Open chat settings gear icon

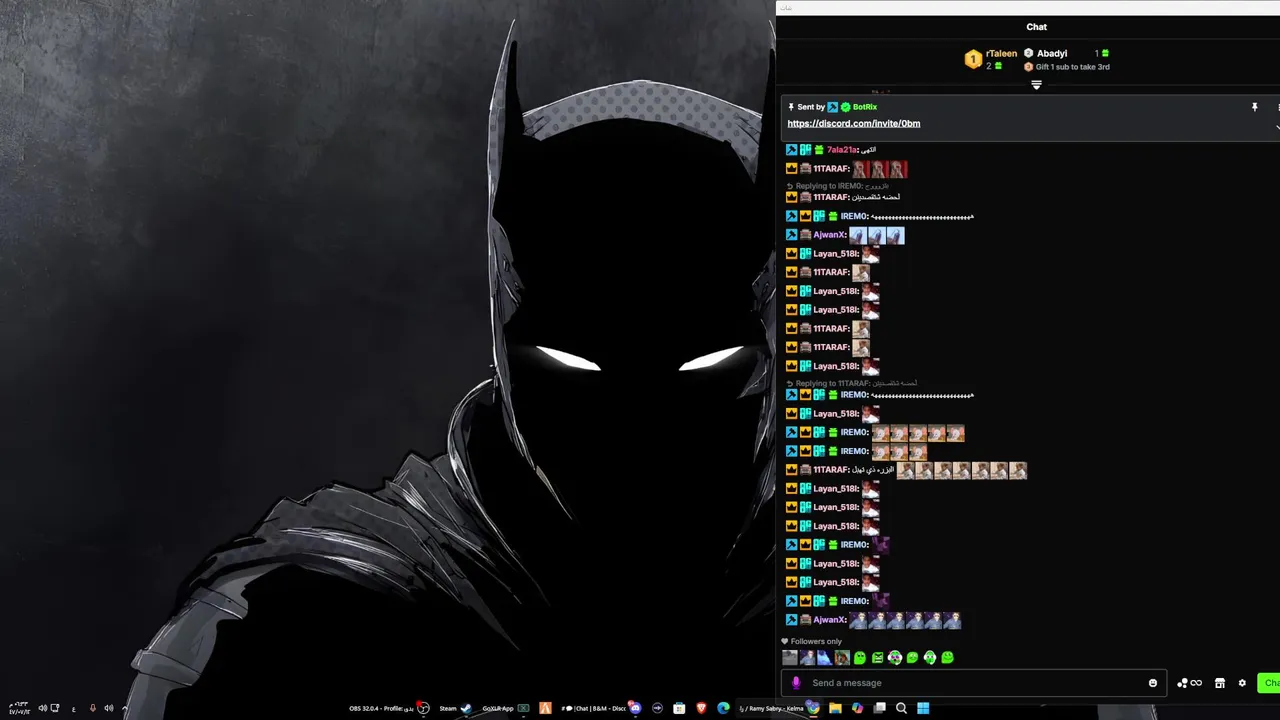pos(1242,683)
